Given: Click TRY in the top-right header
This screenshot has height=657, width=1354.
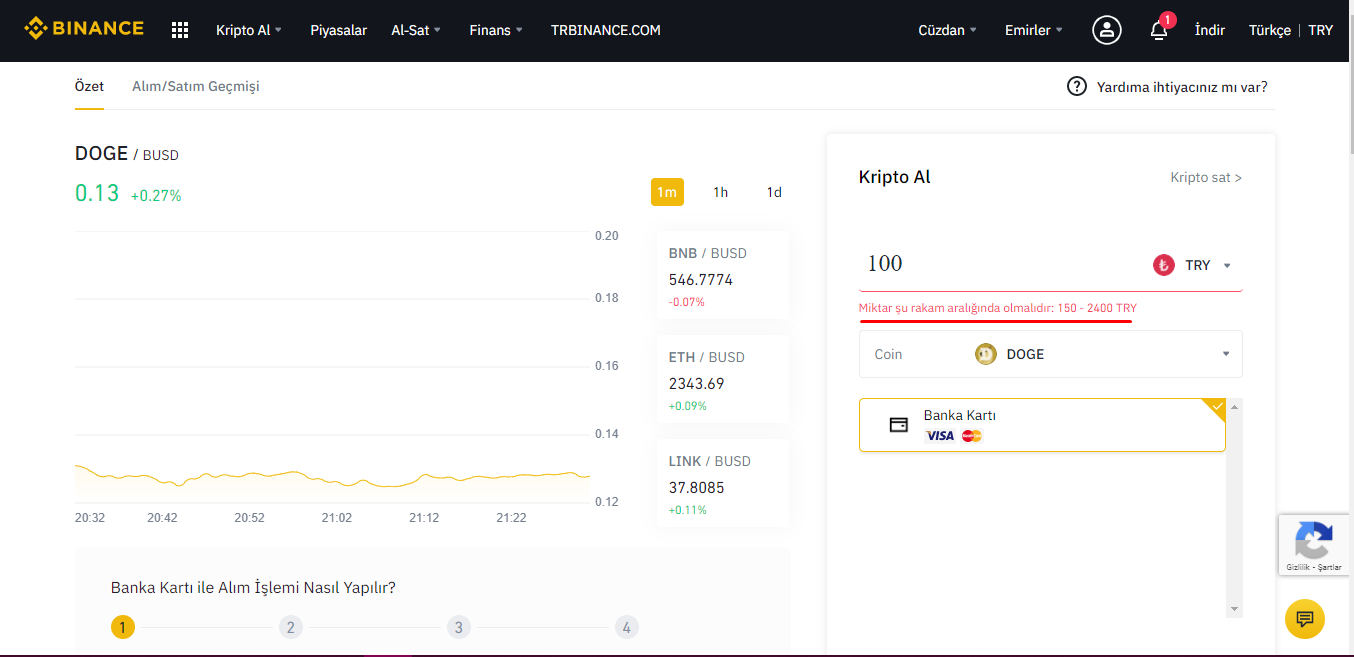Looking at the screenshot, I should [x=1320, y=30].
